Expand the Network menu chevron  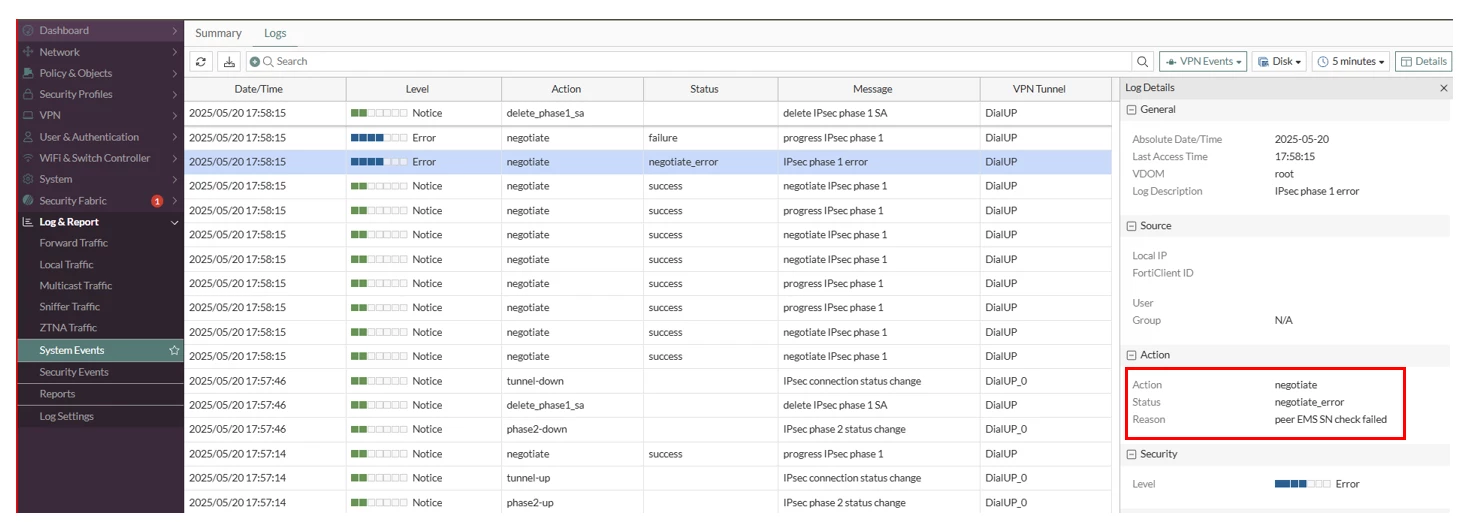point(175,52)
